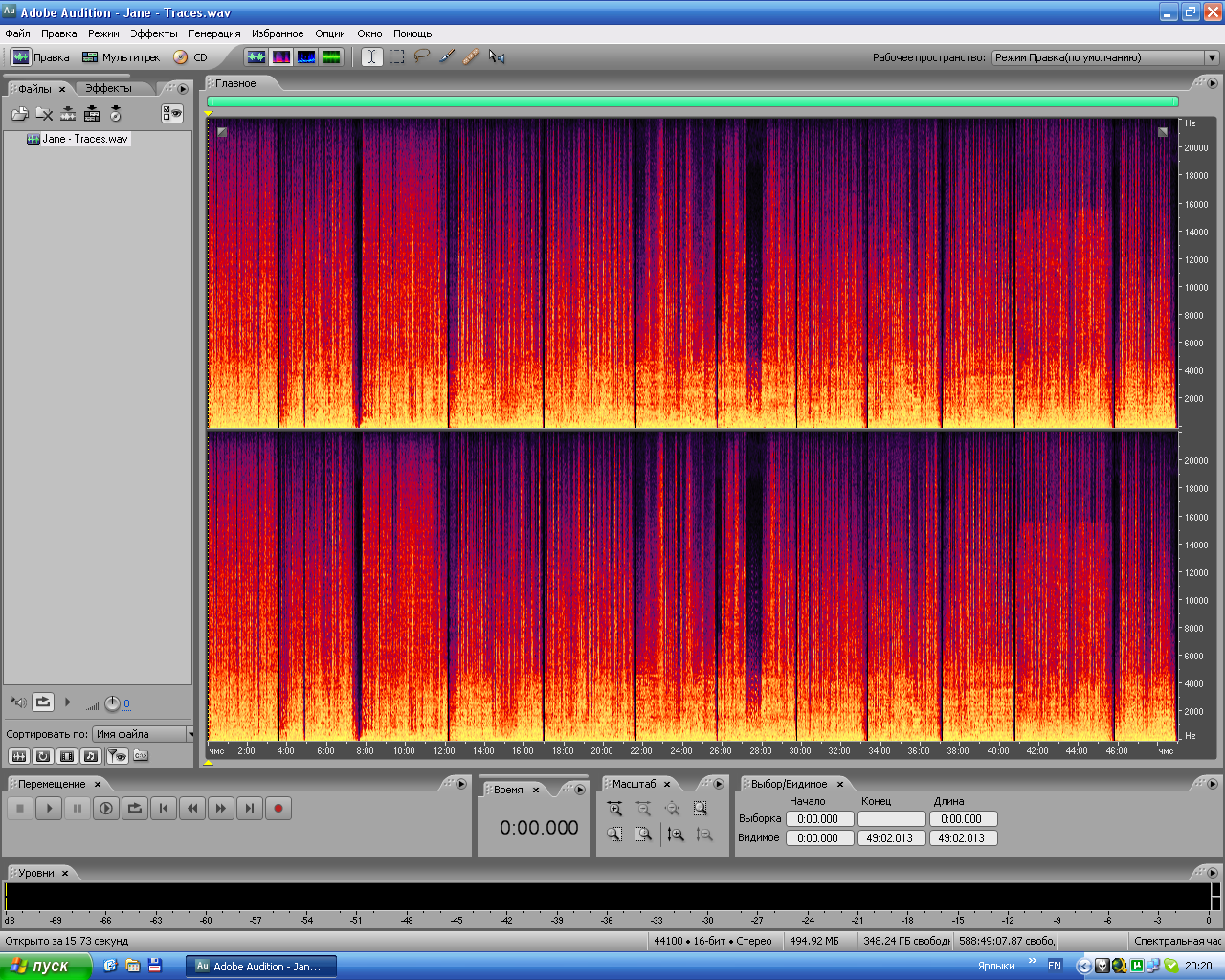This screenshot has height=980, width=1225.
Task: Switch to spectral phase display icon
Action: pos(331,57)
